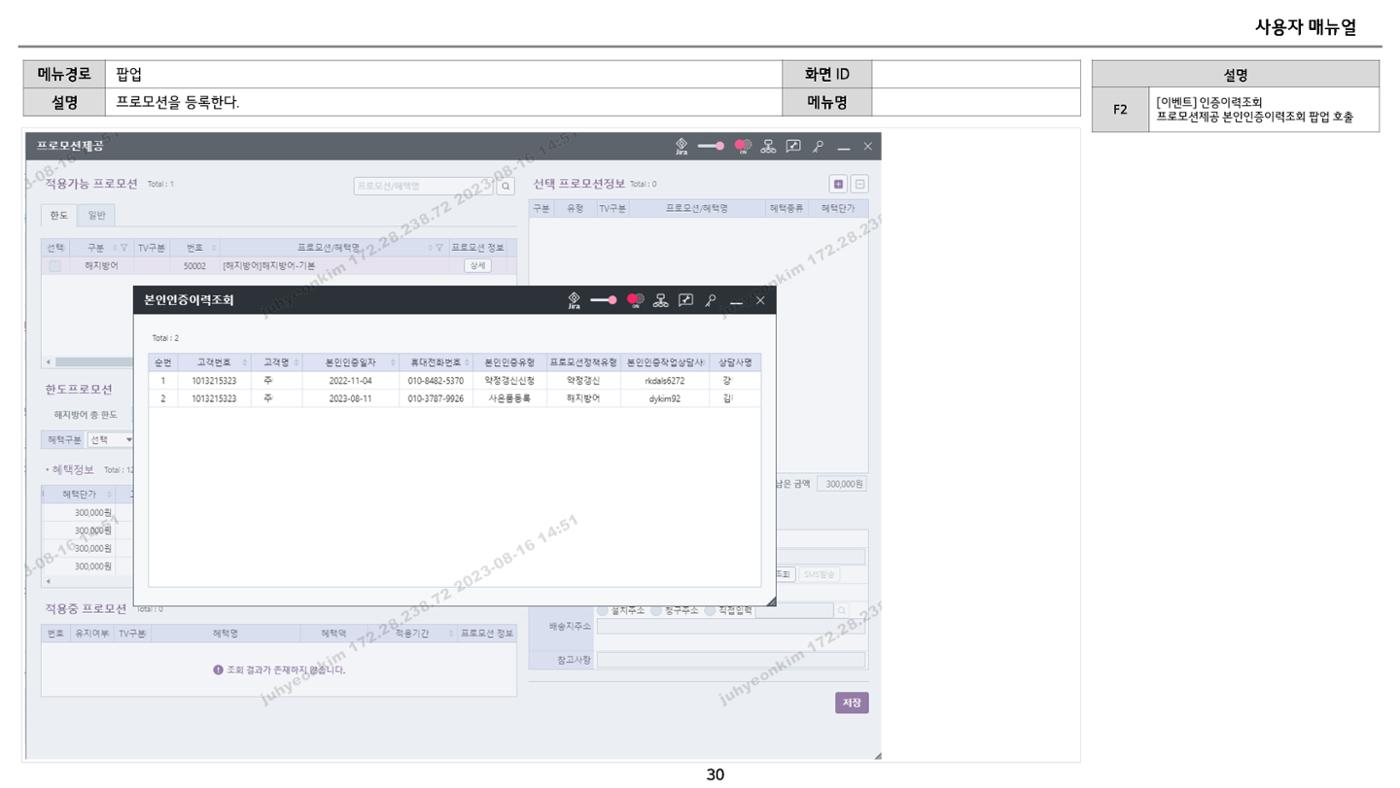Image resolution: width=1400 pixels, height=788 pixels.
Task: Click Jira icon in 프로모션제공 window title bar
Action: [x=682, y=146]
